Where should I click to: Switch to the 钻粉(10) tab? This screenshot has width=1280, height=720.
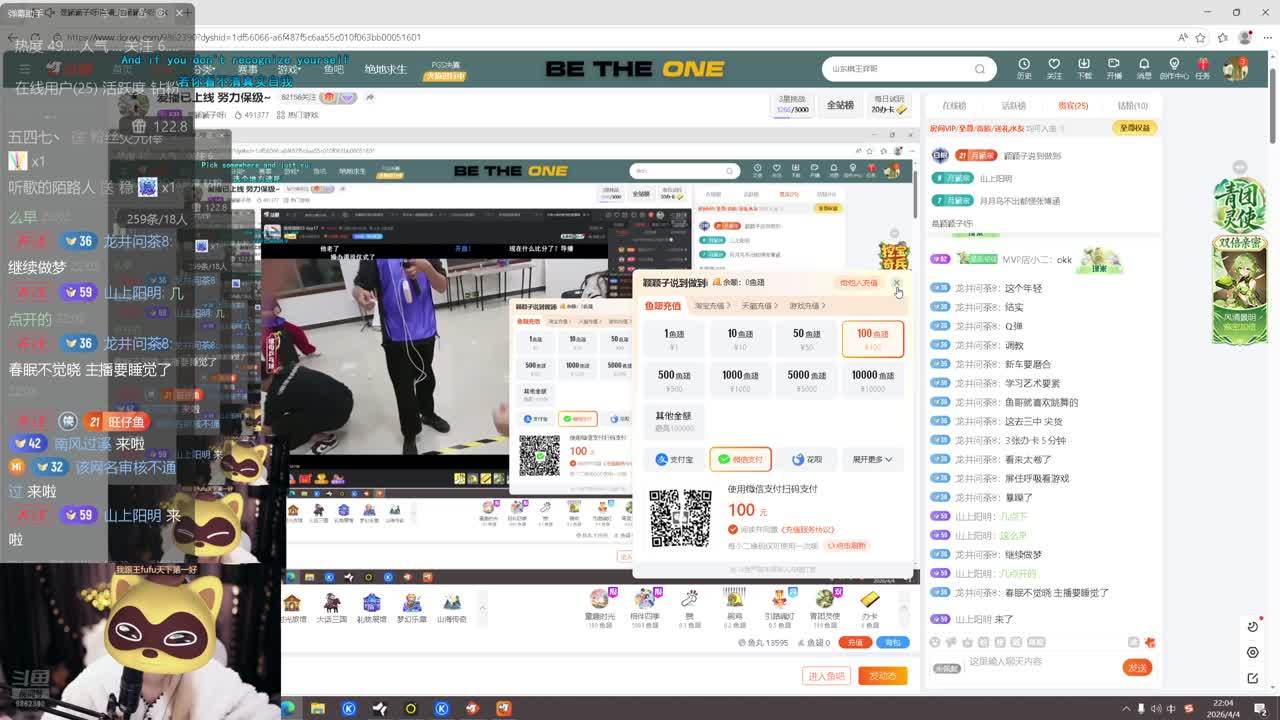point(1132,106)
